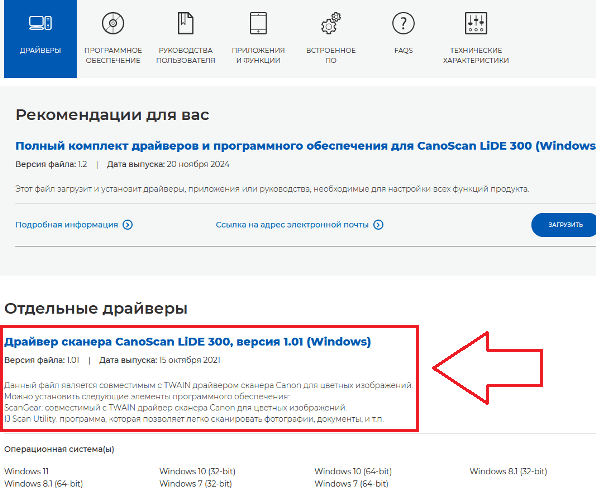Click line Можно установить следующие элементы
596x497 pixels.
(x=147, y=397)
